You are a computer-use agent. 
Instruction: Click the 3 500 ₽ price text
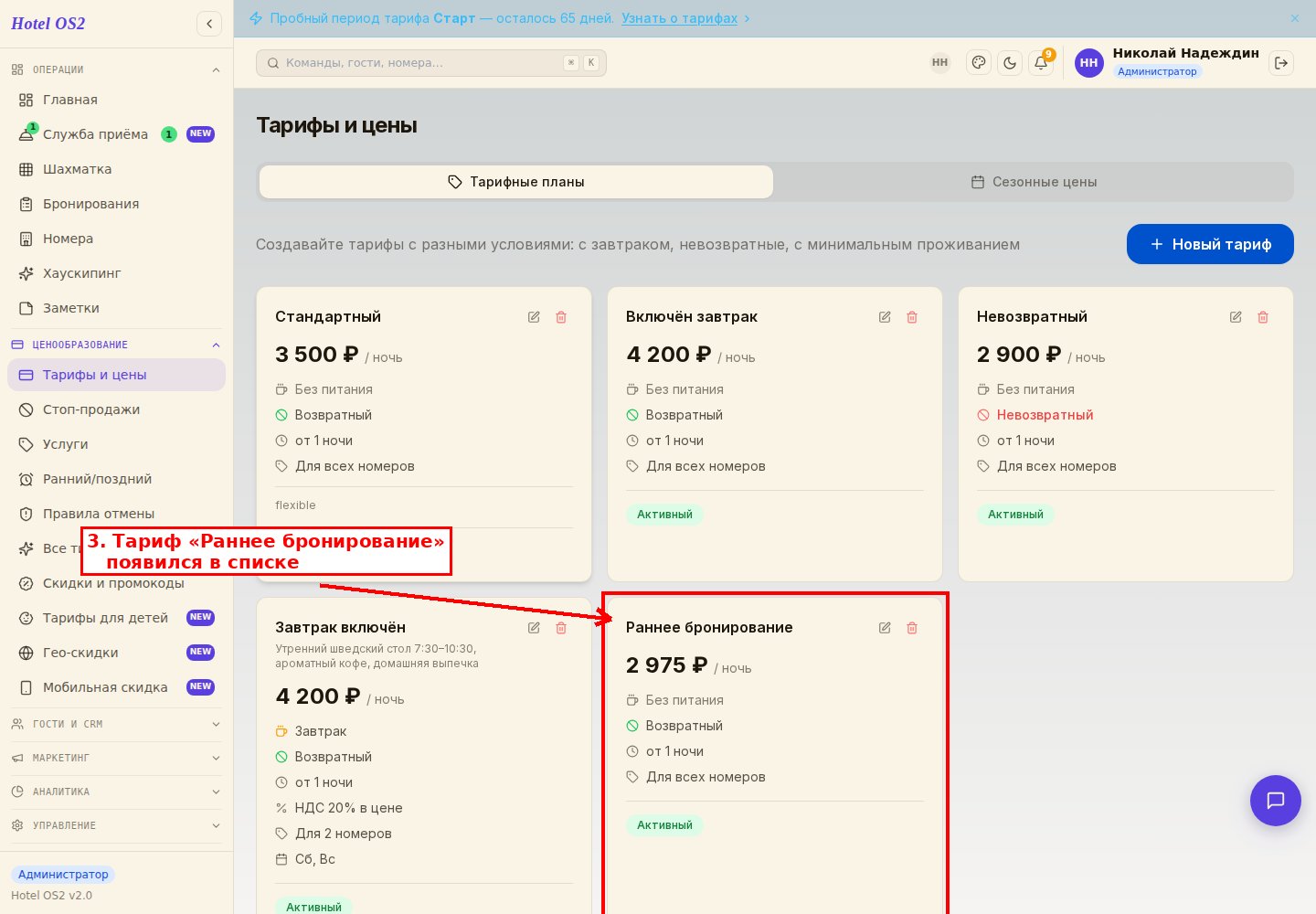317,355
